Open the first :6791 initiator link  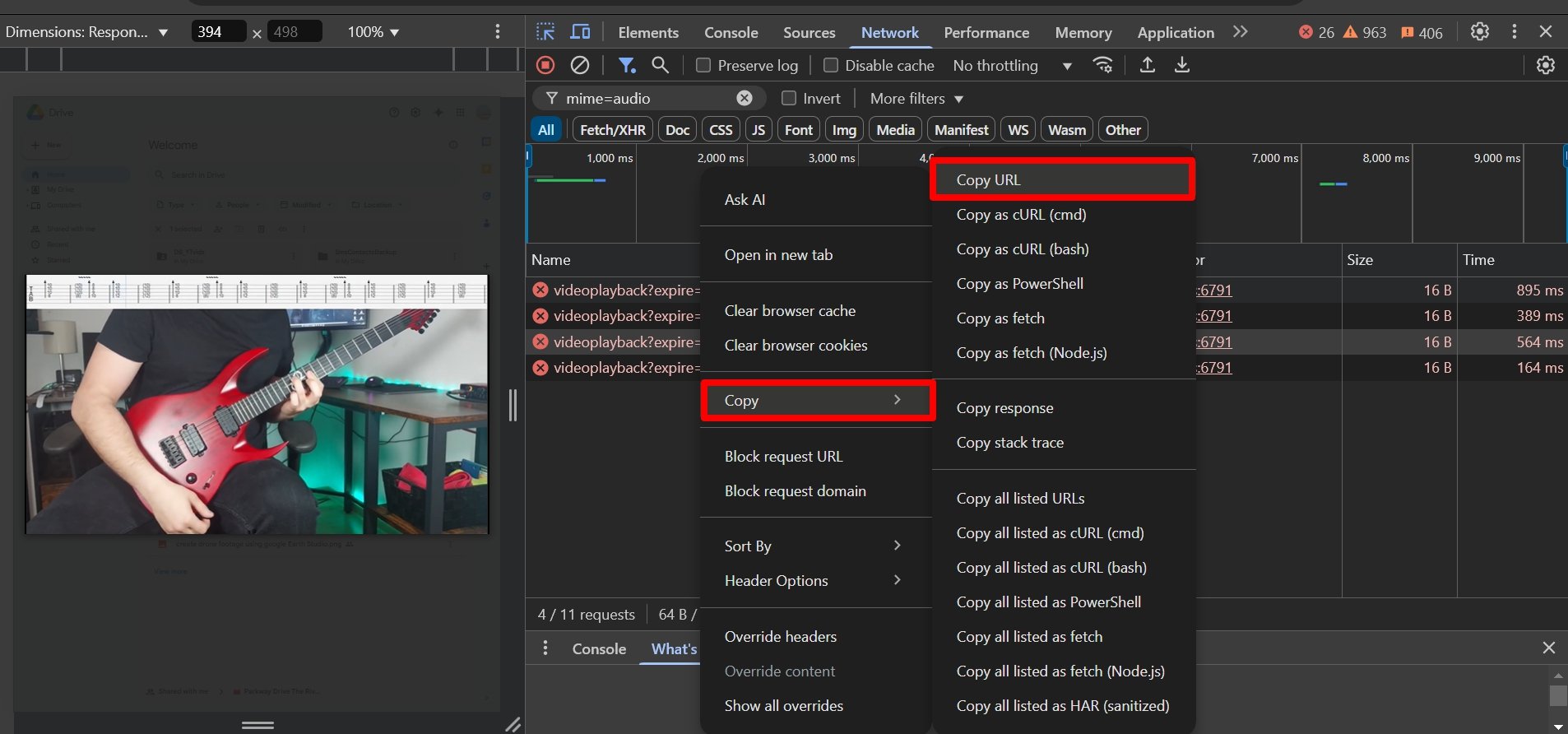tap(1214, 290)
